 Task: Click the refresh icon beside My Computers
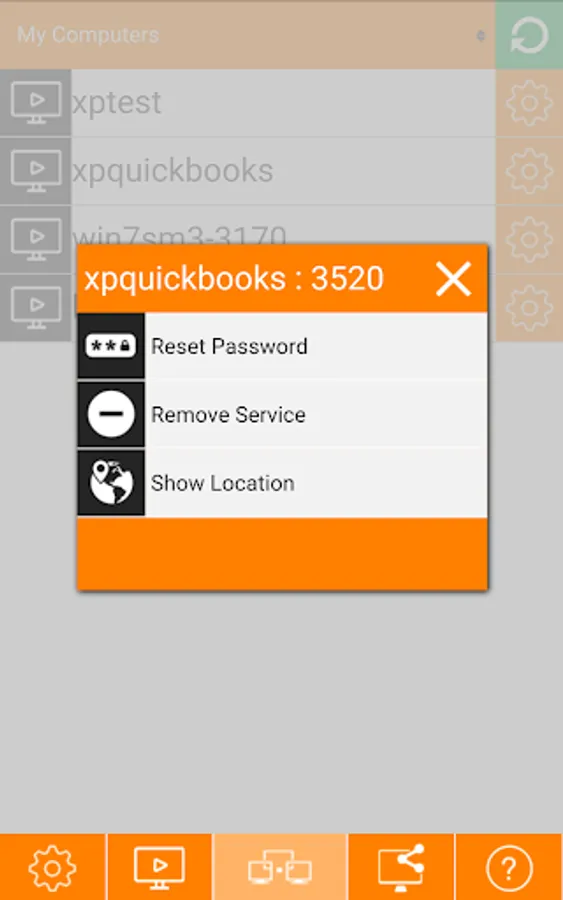[x=529, y=35]
